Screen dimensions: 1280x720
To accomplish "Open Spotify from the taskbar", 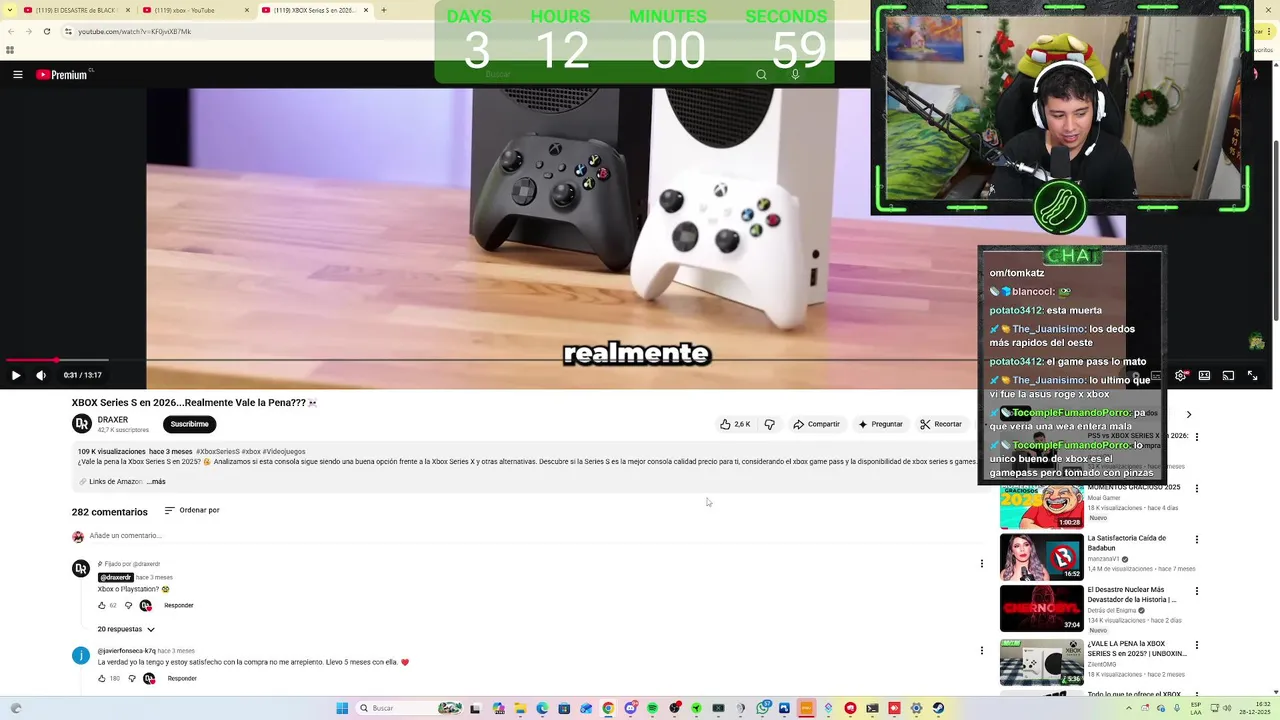I will (x=652, y=708).
